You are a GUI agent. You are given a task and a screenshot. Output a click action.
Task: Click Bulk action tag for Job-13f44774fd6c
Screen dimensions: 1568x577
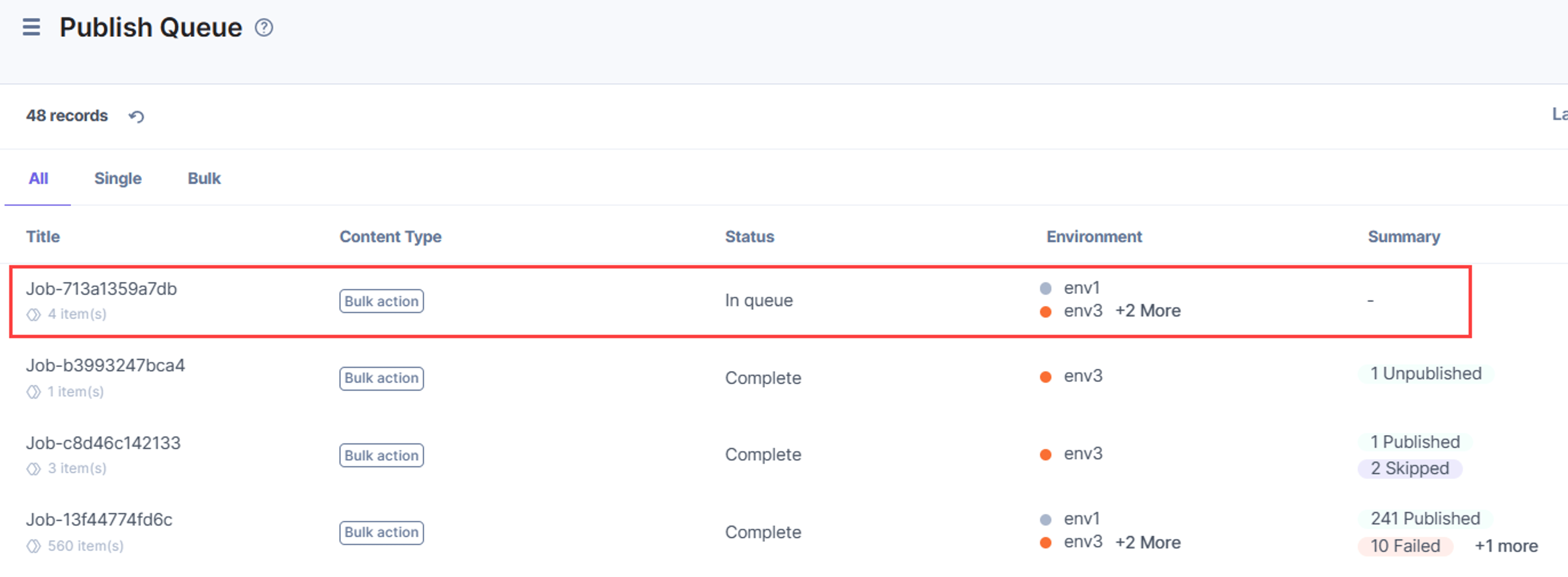[382, 532]
